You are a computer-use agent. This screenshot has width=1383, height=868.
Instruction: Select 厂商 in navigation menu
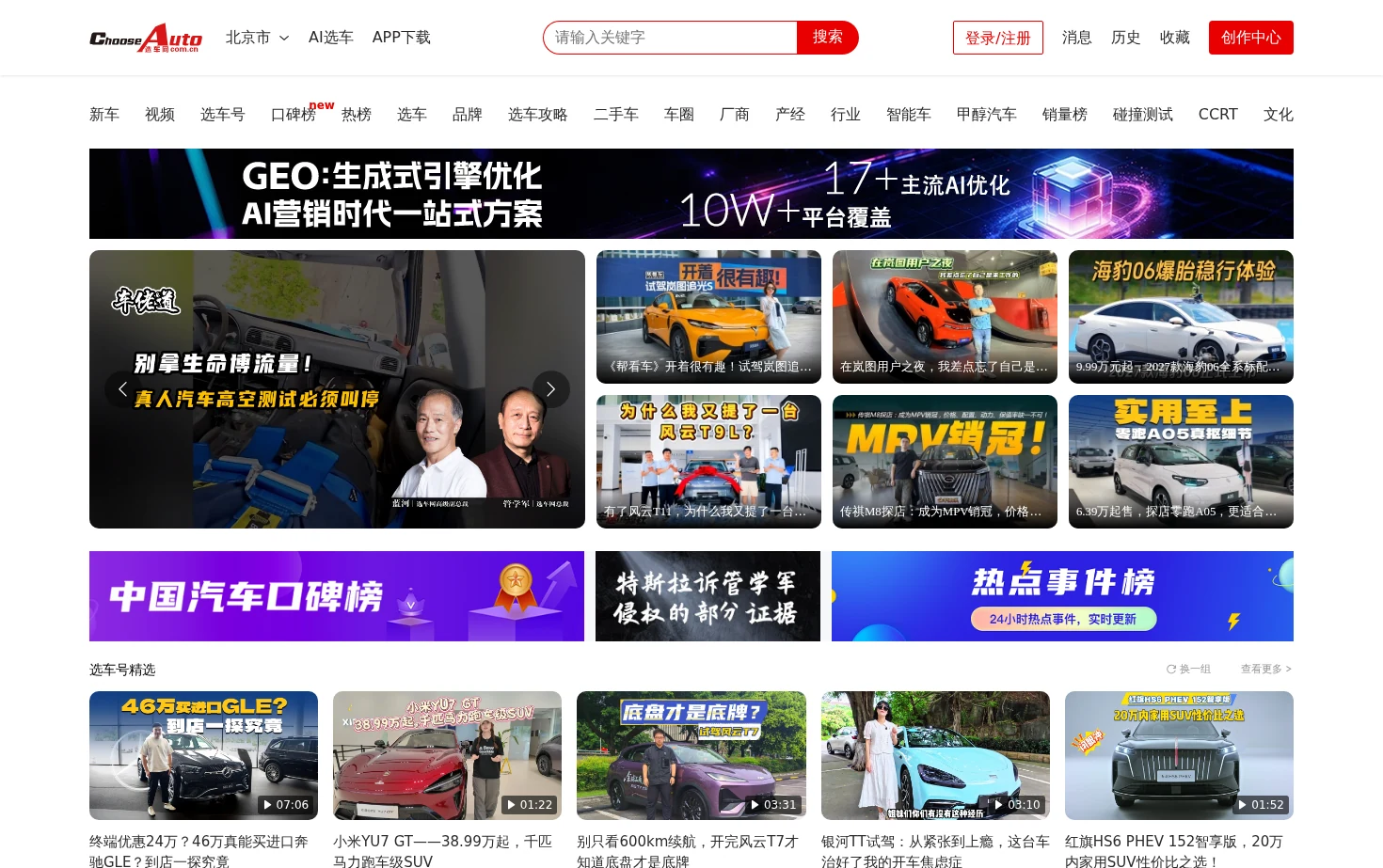(x=735, y=115)
